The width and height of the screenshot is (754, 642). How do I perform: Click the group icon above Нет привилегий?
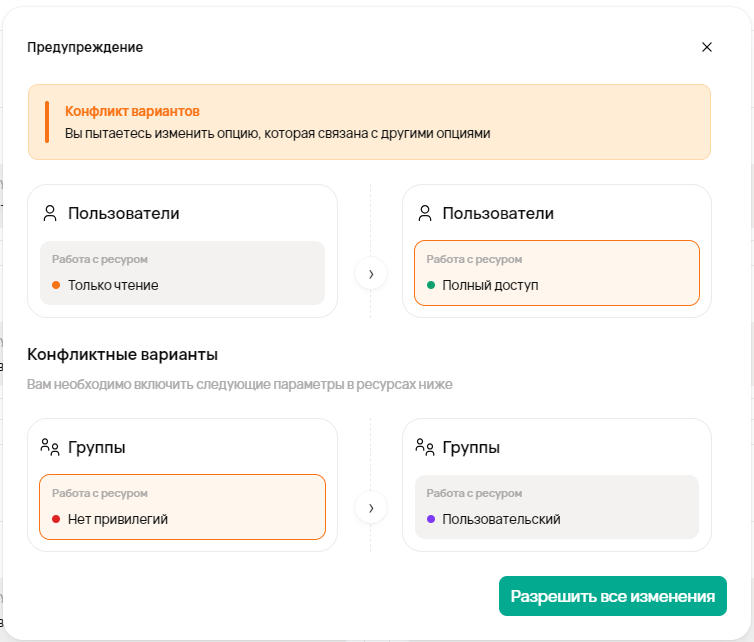(x=50, y=447)
